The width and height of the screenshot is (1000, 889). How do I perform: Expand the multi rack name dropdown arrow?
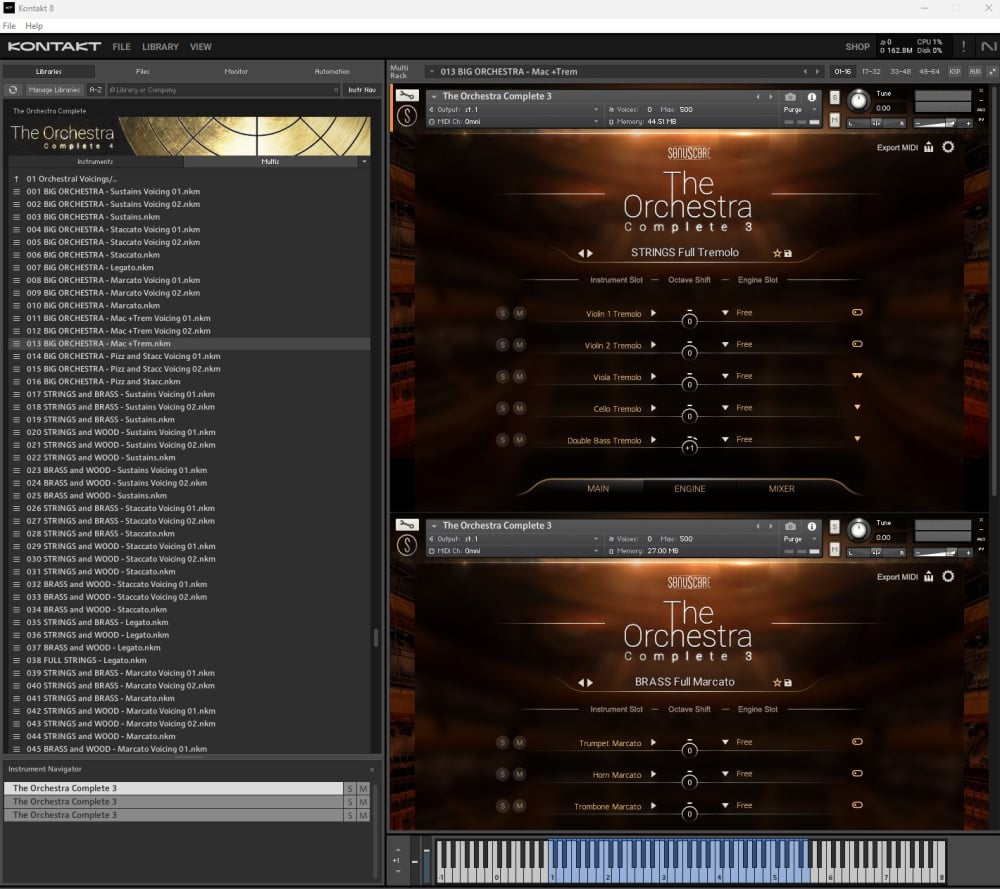click(432, 71)
